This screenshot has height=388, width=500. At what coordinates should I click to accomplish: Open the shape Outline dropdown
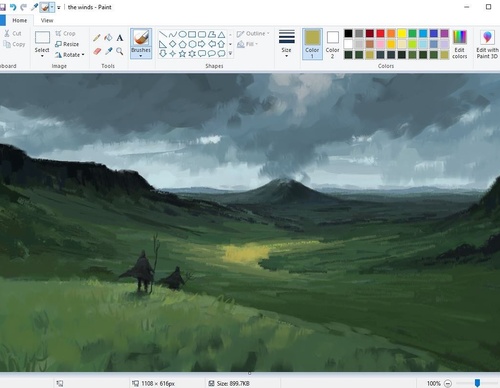[x=253, y=34]
